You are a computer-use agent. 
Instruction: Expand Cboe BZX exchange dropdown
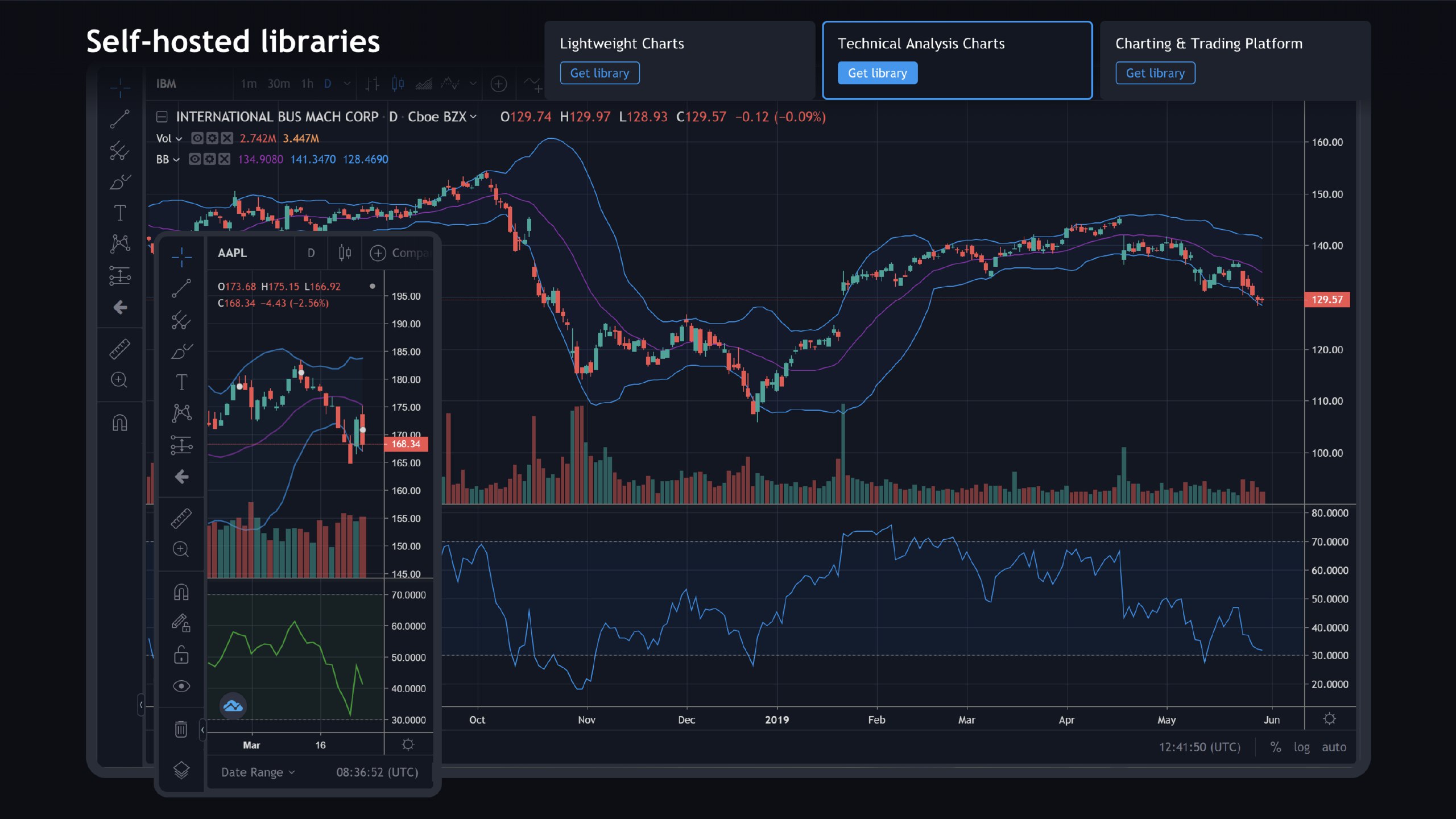pos(473,117)
